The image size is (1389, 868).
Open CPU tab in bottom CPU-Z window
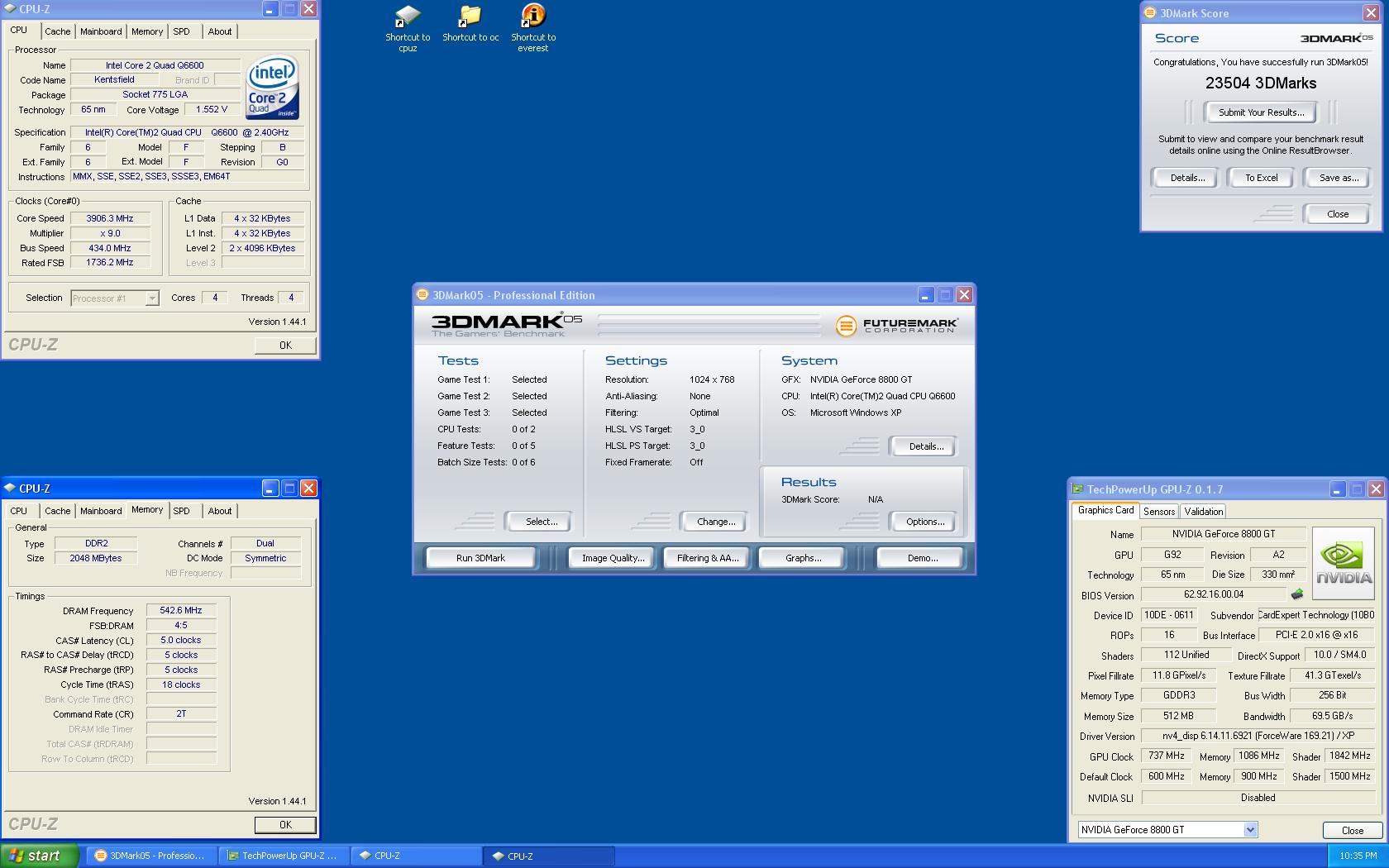pyautogui.click(x=19, y=511)
